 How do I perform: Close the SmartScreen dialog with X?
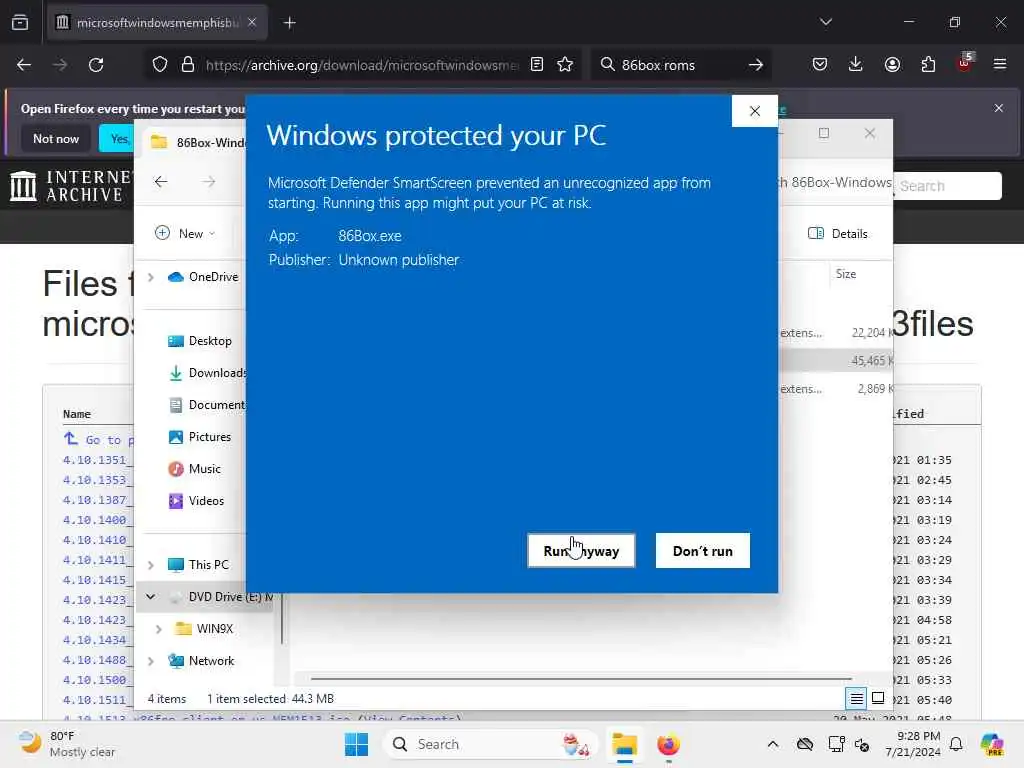click(x=754, y=111)
